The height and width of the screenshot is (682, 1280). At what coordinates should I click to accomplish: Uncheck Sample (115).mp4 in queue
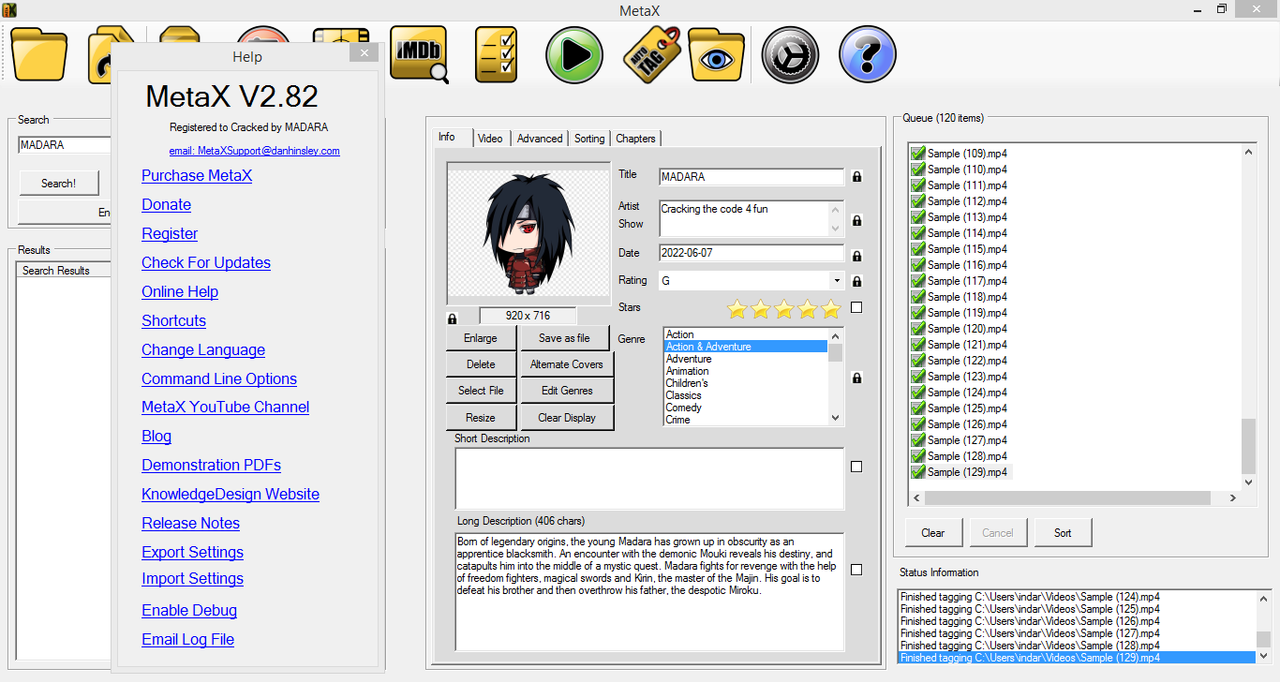coord(918,249)
